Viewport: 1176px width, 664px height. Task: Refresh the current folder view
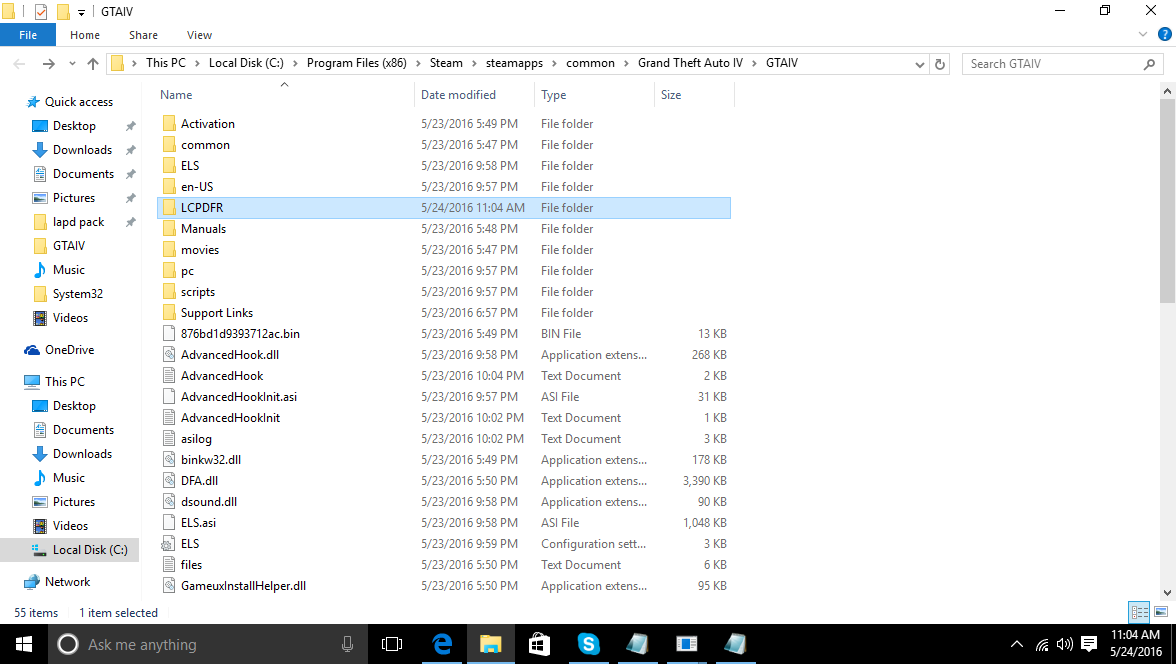[x=940, y=64]
